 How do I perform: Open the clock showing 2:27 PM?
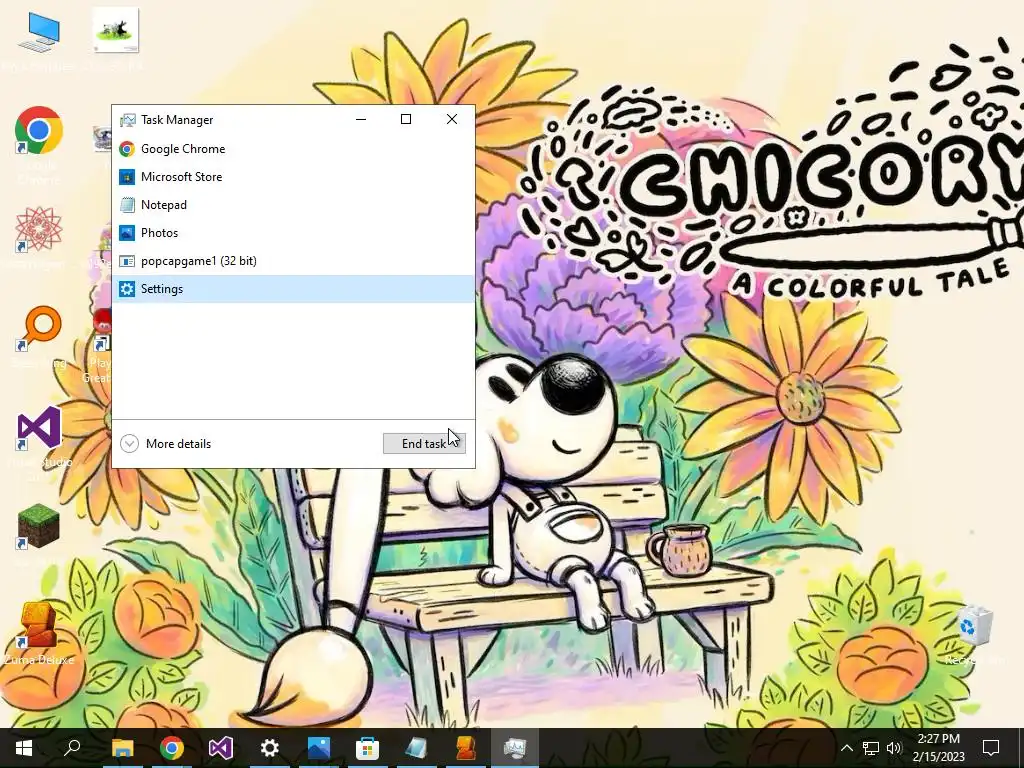pyautogui.click(x=938, y=748)
